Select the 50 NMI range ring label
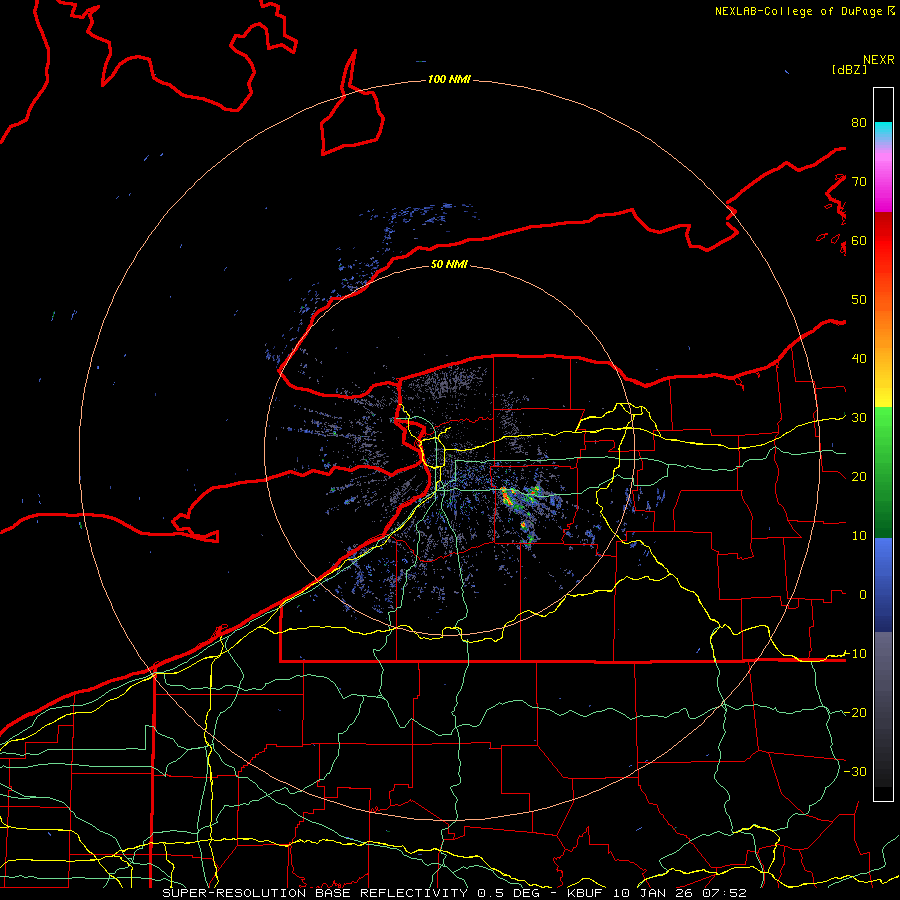This screenshot has width=900, height=900. point(449,264)
